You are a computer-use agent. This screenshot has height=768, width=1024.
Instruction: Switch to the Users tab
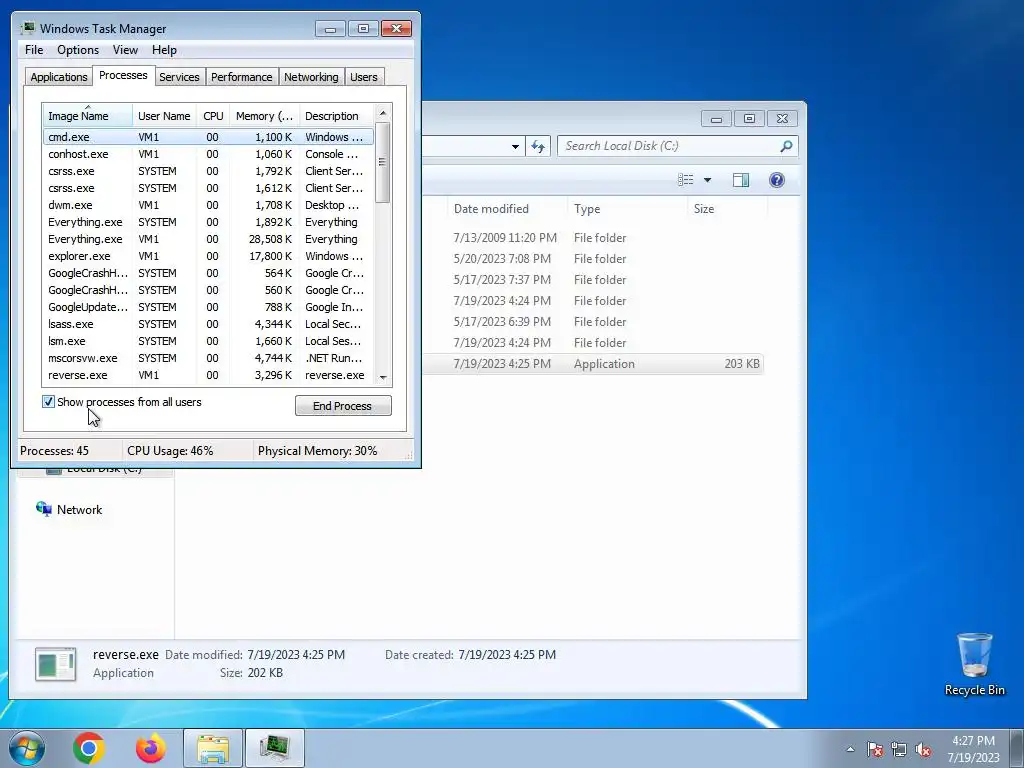click(x=364, y=77)
